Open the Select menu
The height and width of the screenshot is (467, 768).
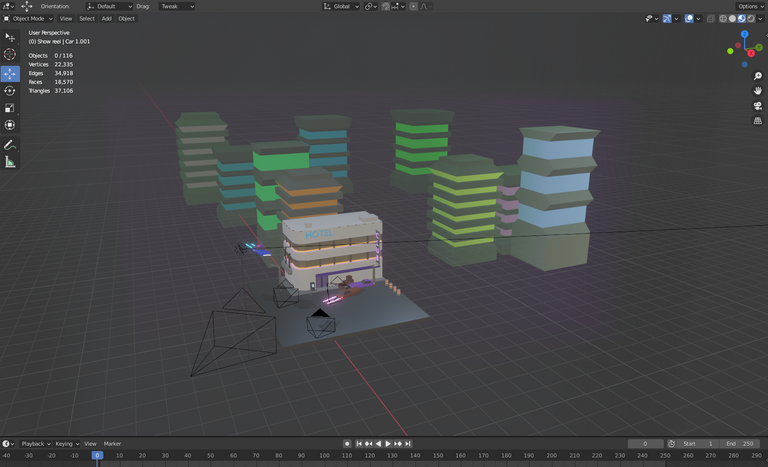87,19
